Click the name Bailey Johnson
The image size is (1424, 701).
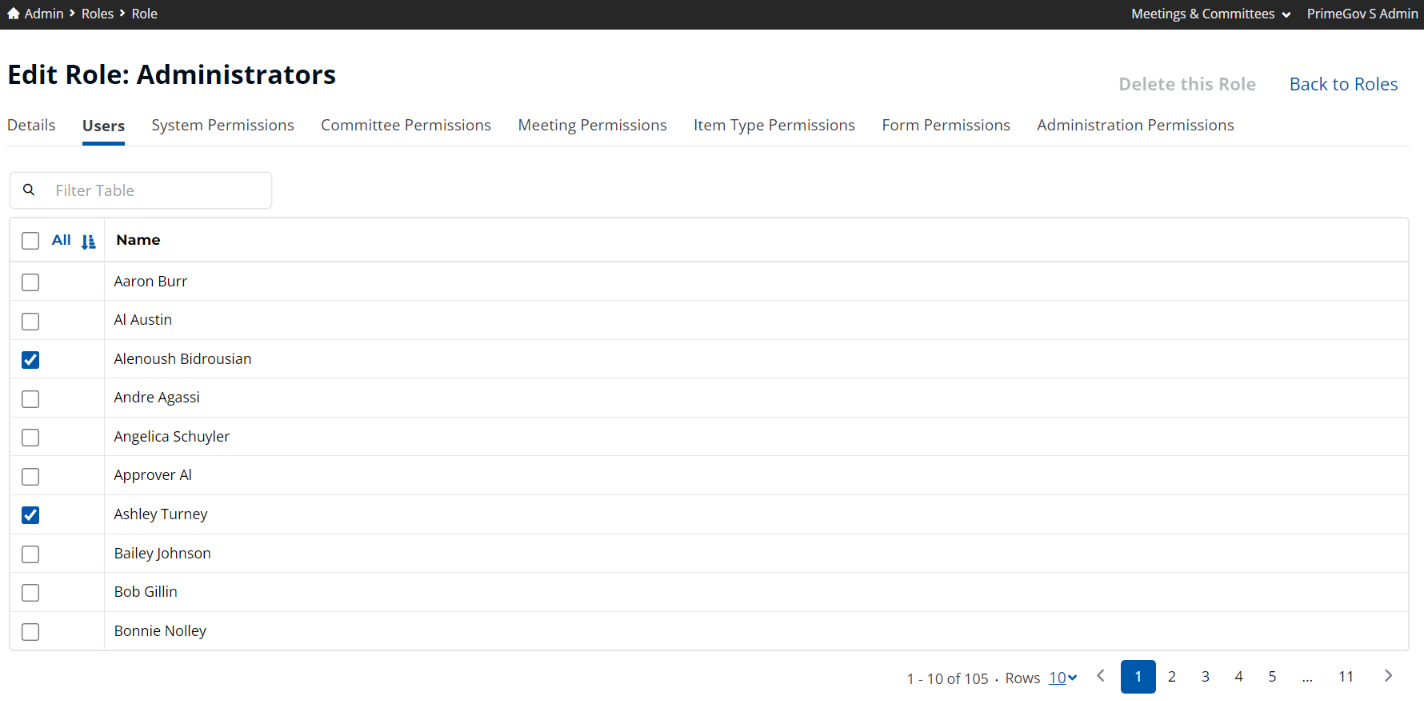tap(162, 553)
